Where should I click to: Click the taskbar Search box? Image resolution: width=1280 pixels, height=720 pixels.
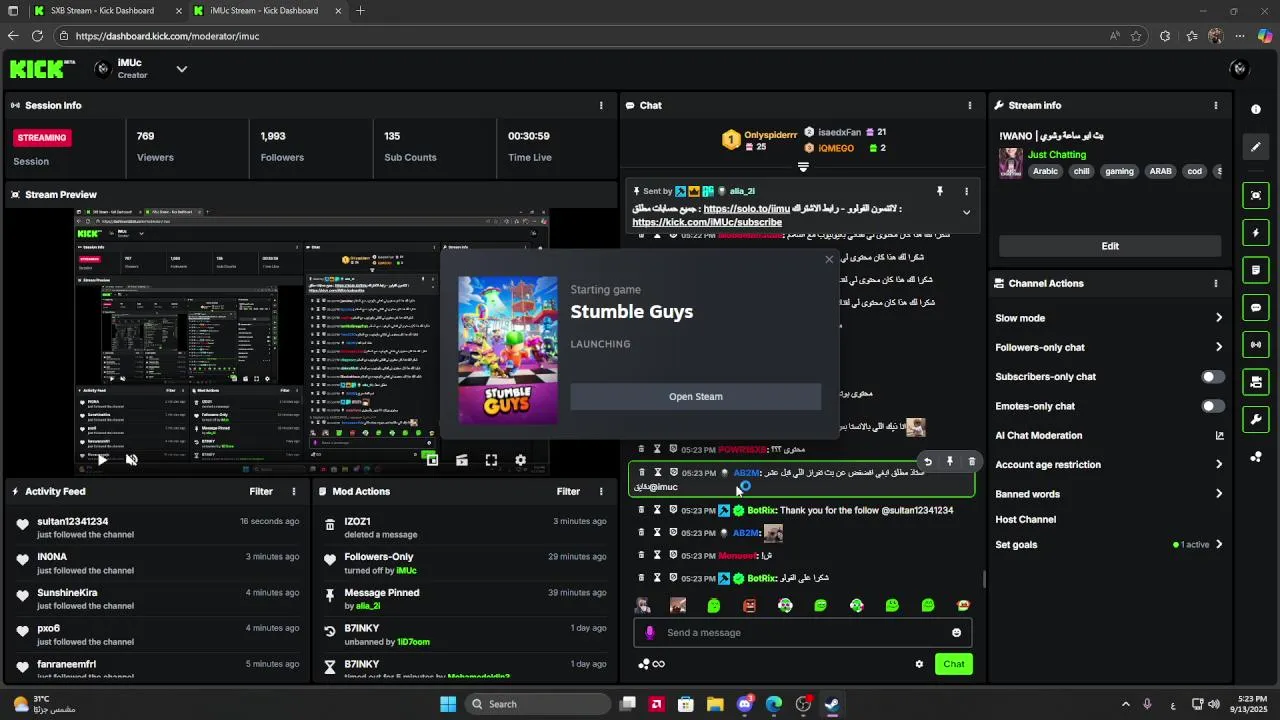pyautogui.click(x=537, y=704)
